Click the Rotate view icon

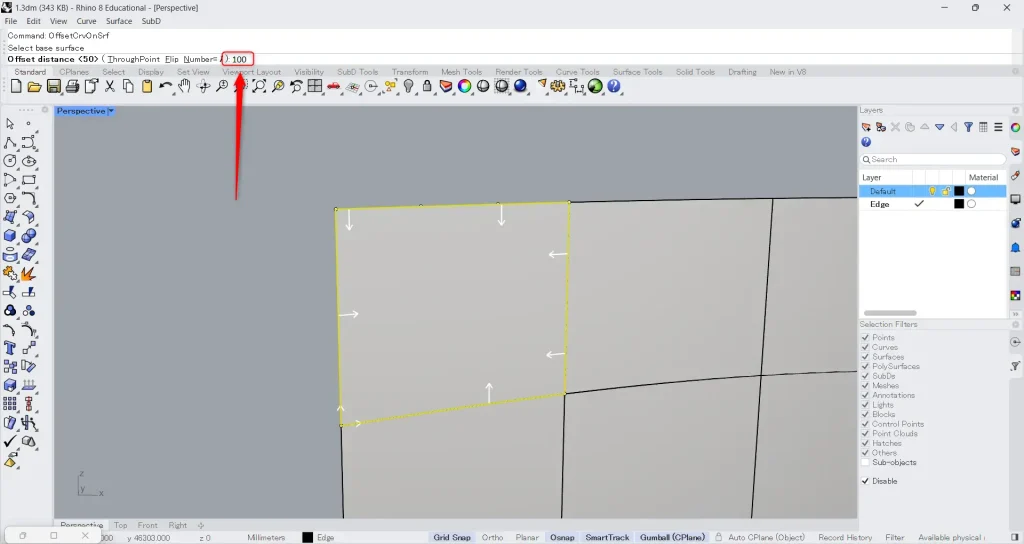[x=203, y=86]
